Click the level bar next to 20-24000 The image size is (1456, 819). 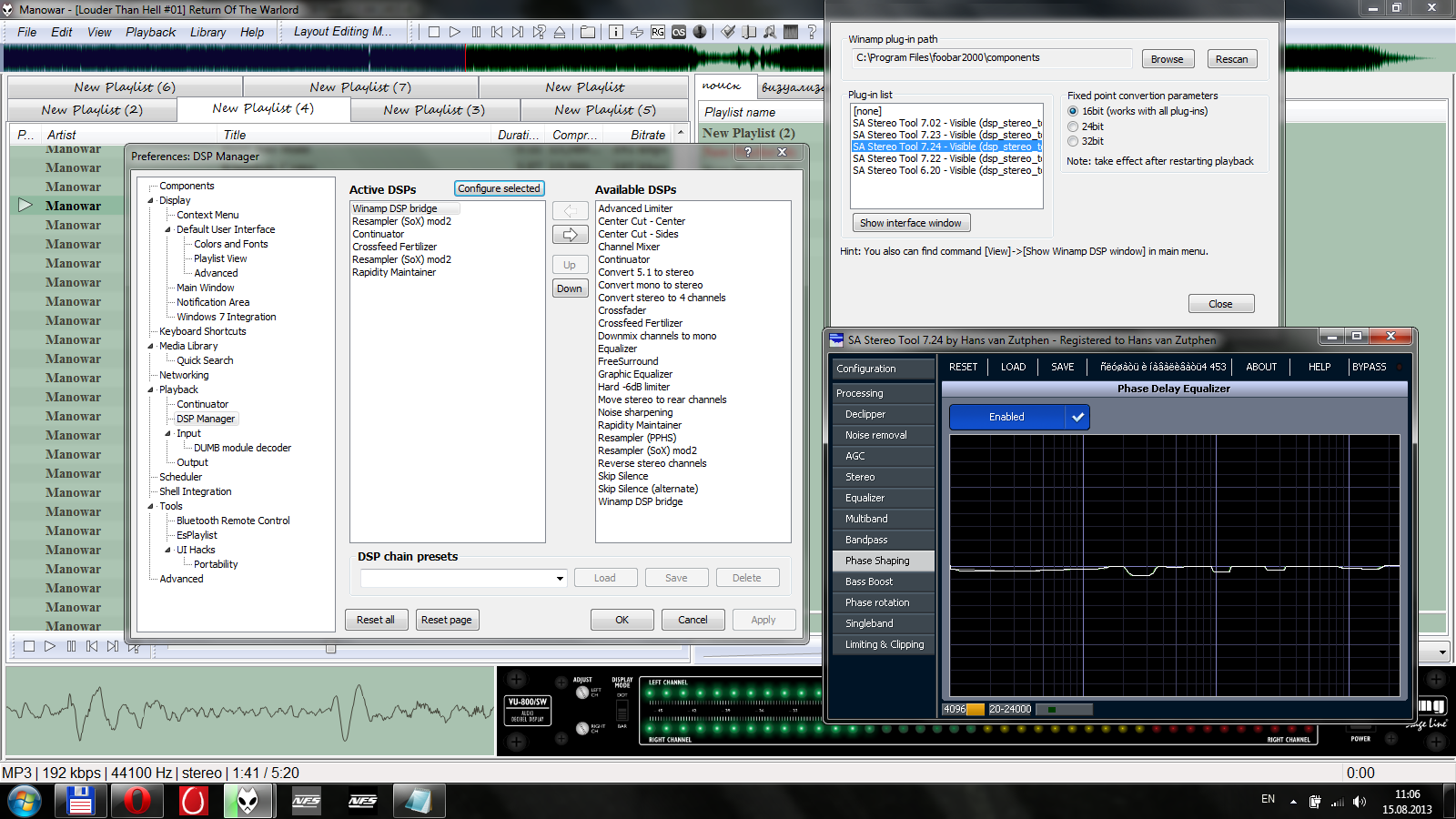(x=1064, y=709)
